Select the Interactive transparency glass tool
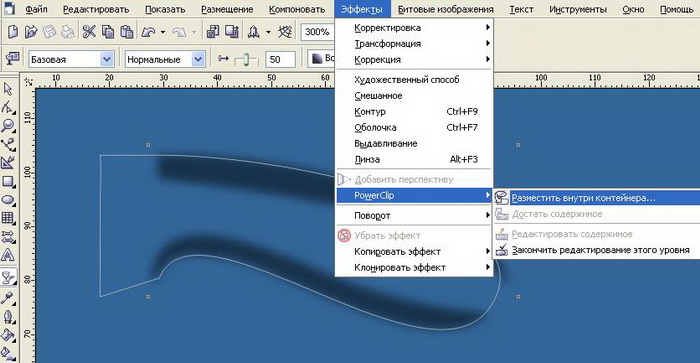Viewport: 700px width, 363px height. click(8, 277)
